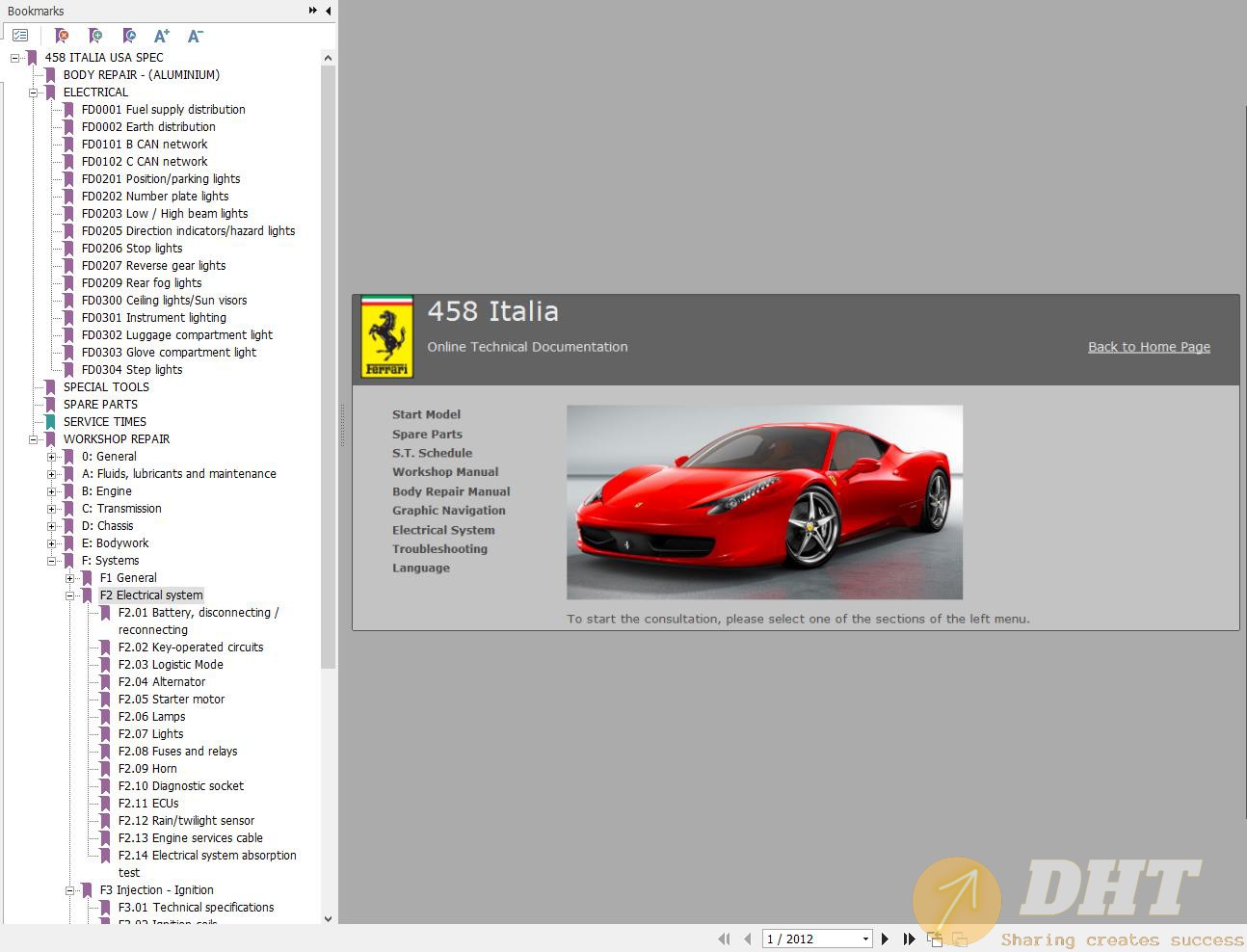Image resolution: width=1247 pixels, height=952 pixels.
Task: Collapse the Bookmarks panel with left arrow
Action: pos(329,11)
